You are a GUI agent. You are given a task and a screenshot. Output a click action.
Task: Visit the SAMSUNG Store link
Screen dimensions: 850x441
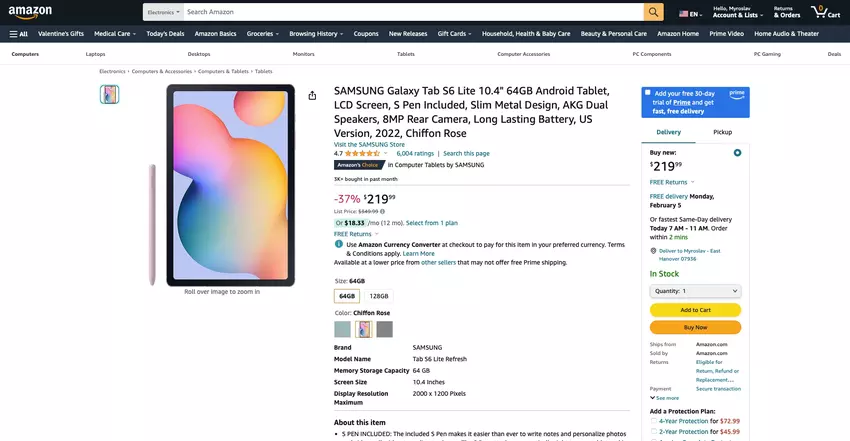[369, 144]
